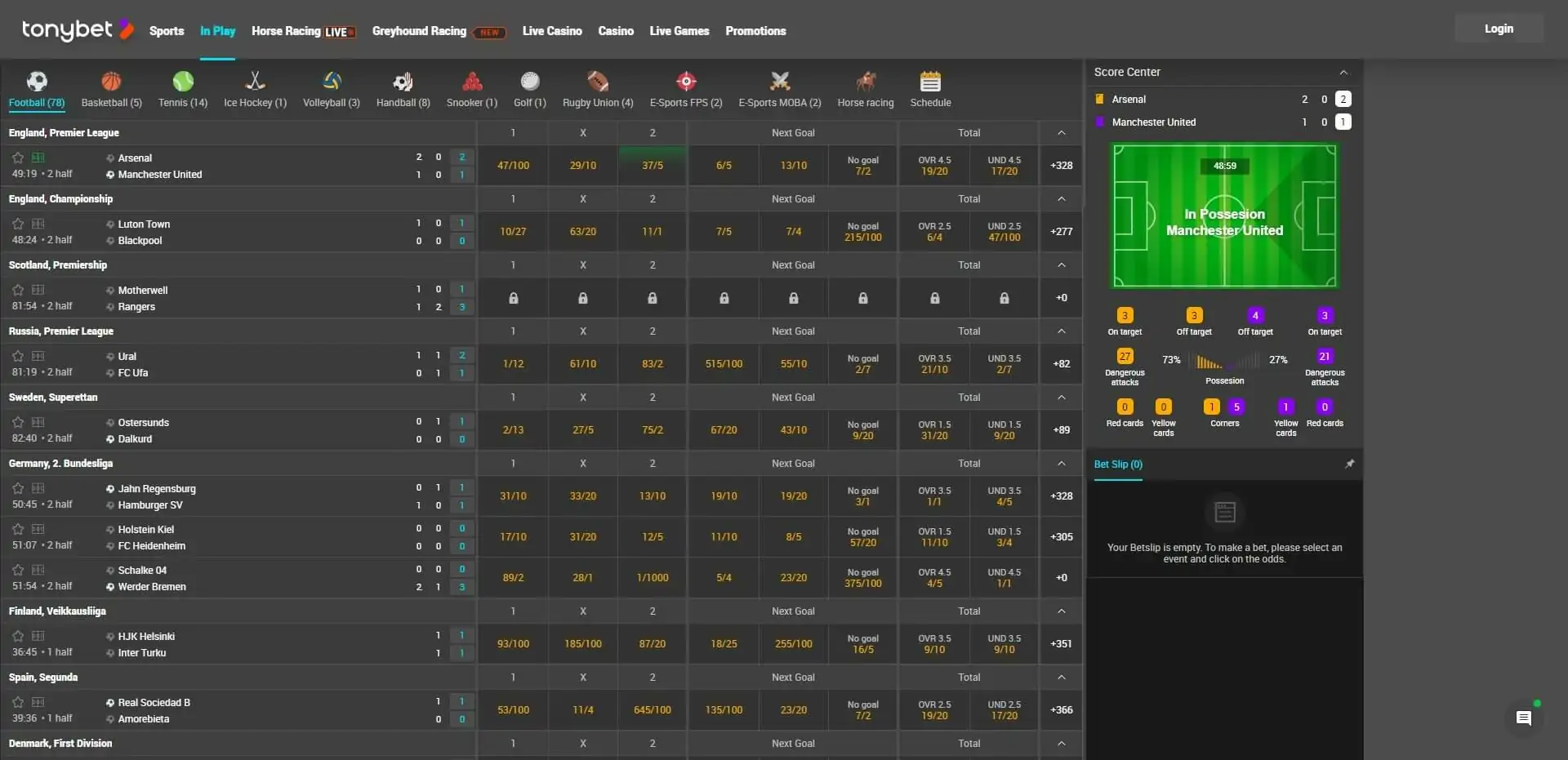Open the Schedule calendar icon

pos(930,82)
